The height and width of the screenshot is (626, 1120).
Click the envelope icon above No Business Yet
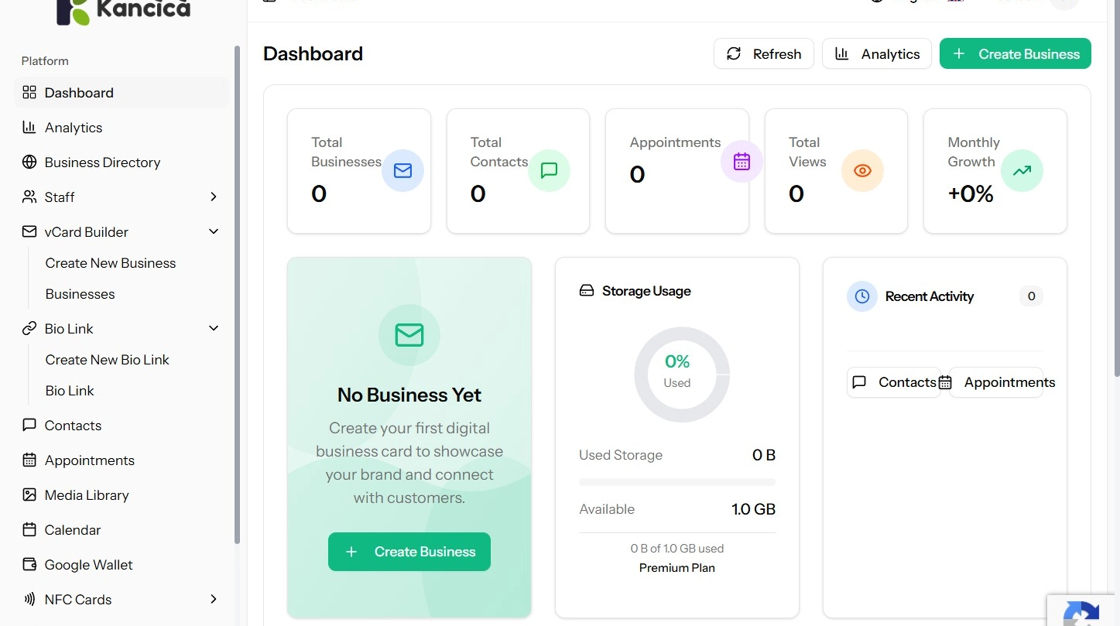409,334
